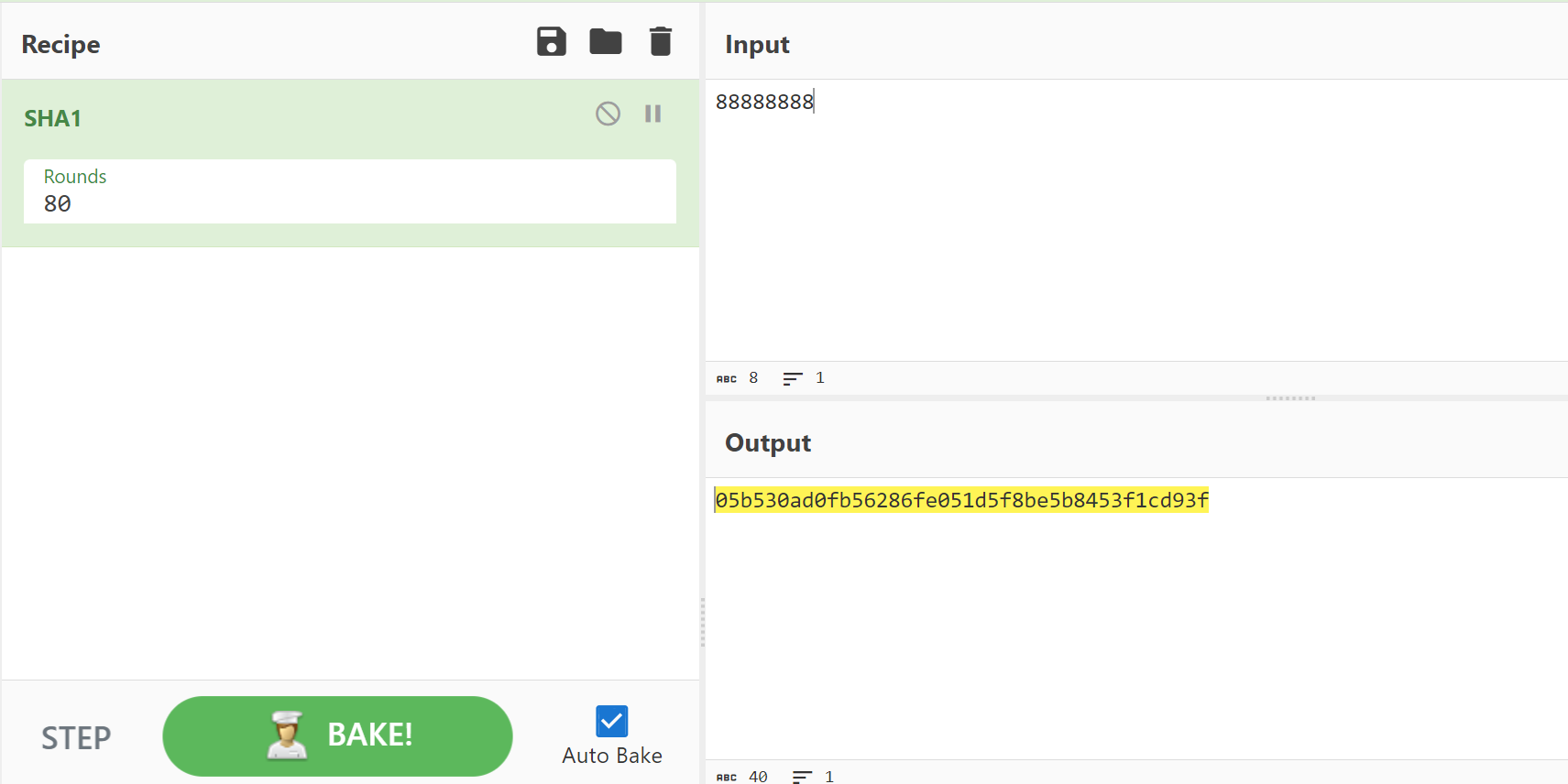Image resolution: width=1568 pixels, height=784 pixels.
Task: Load a recipe using folder icon
Action: coord(606,41)
